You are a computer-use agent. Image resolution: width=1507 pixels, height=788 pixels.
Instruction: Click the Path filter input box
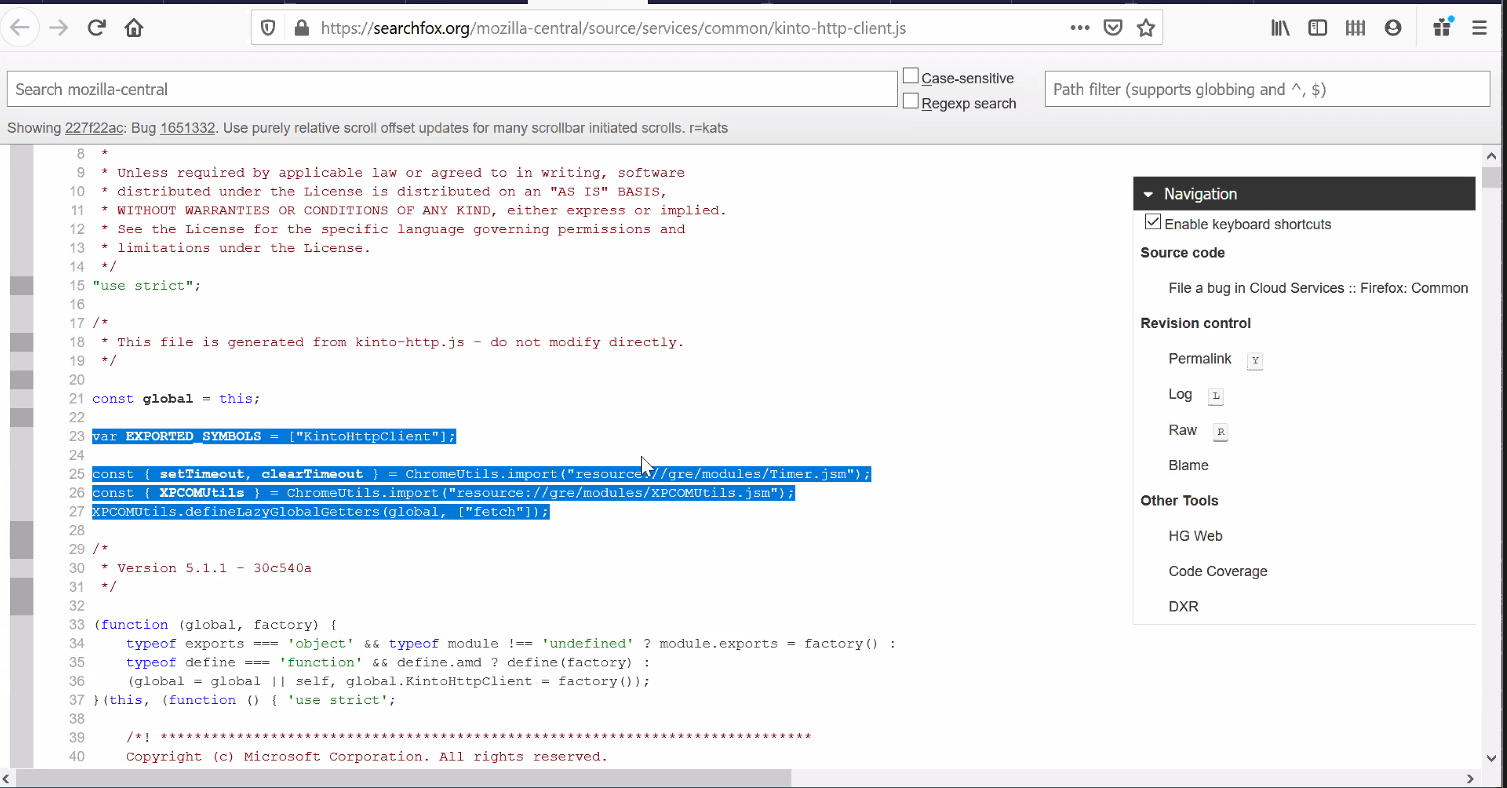(x=1267, y=89)
